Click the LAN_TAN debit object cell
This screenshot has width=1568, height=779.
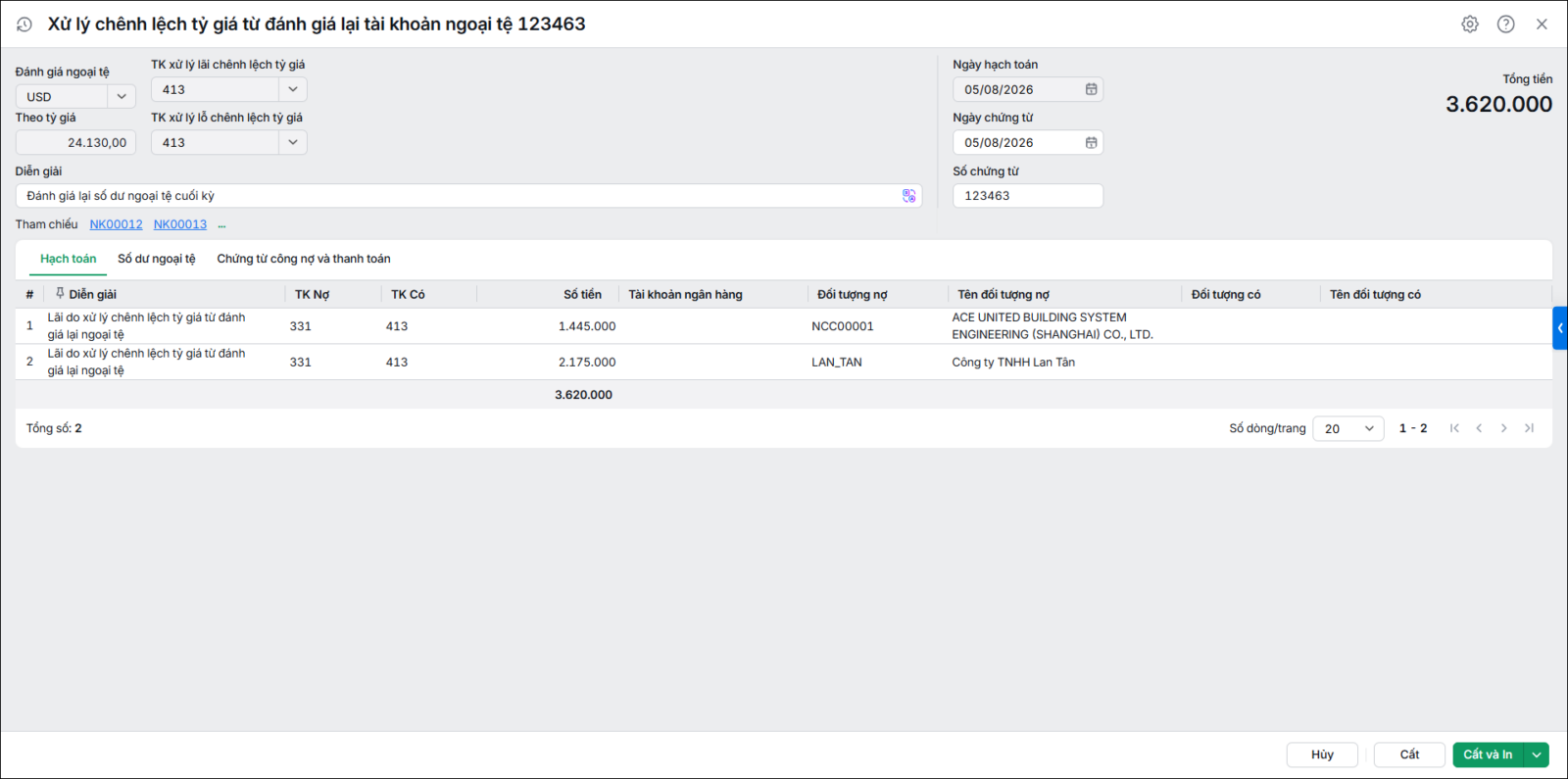click(837, 363)
